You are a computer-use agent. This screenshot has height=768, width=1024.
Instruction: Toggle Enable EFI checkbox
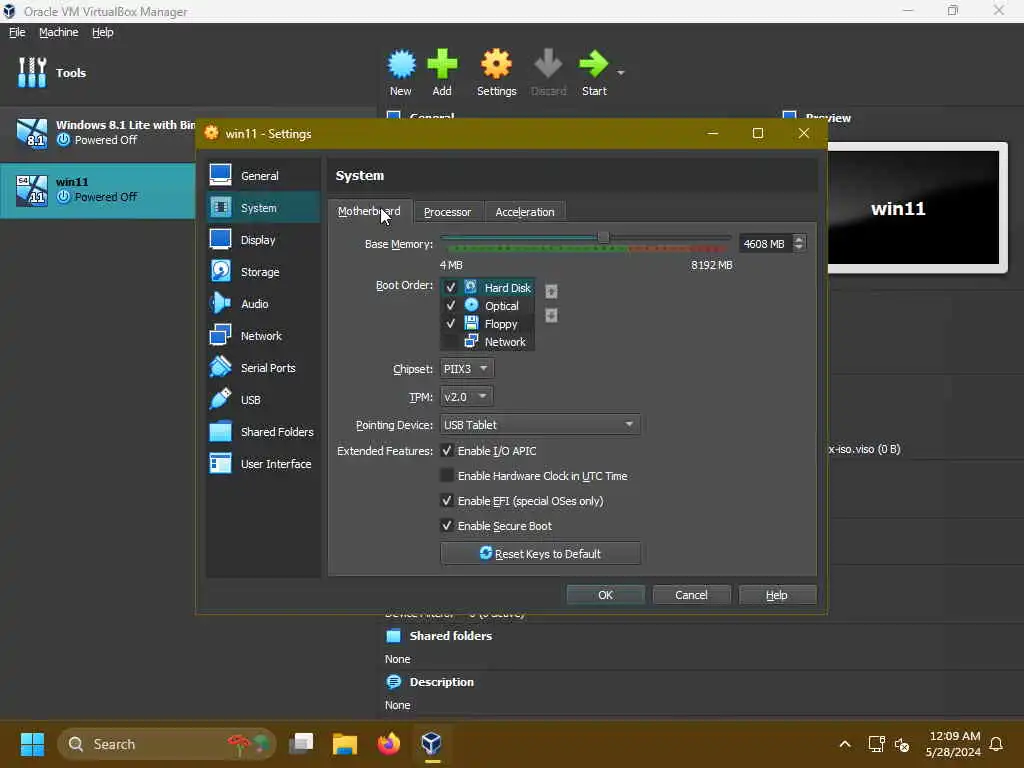point(447,501)
